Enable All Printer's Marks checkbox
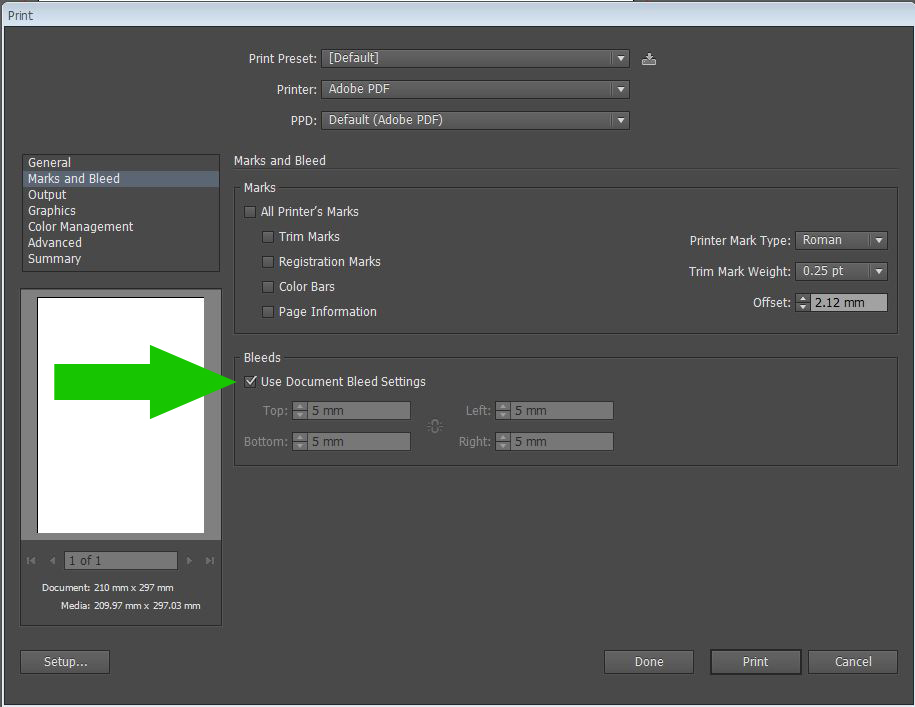 tap(250, 212)
